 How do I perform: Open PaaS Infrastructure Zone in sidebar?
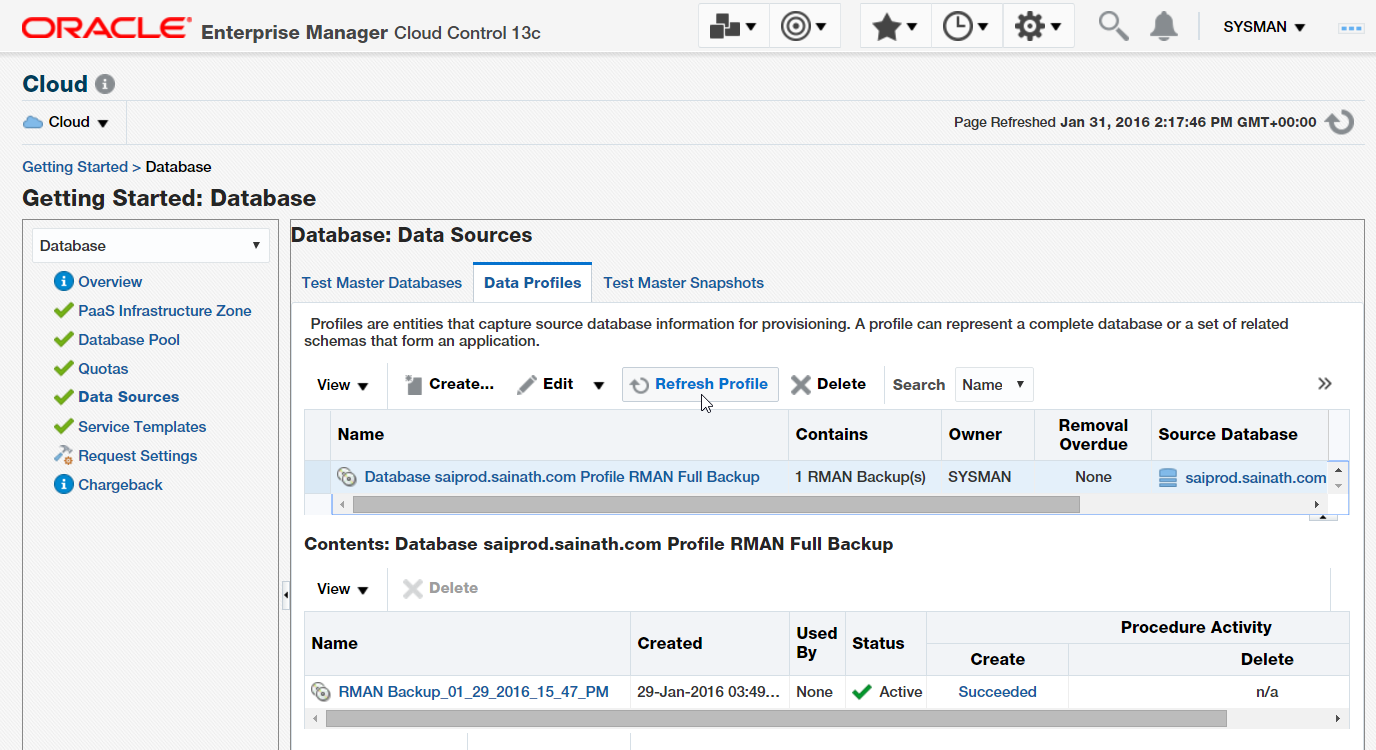[165, 311]
